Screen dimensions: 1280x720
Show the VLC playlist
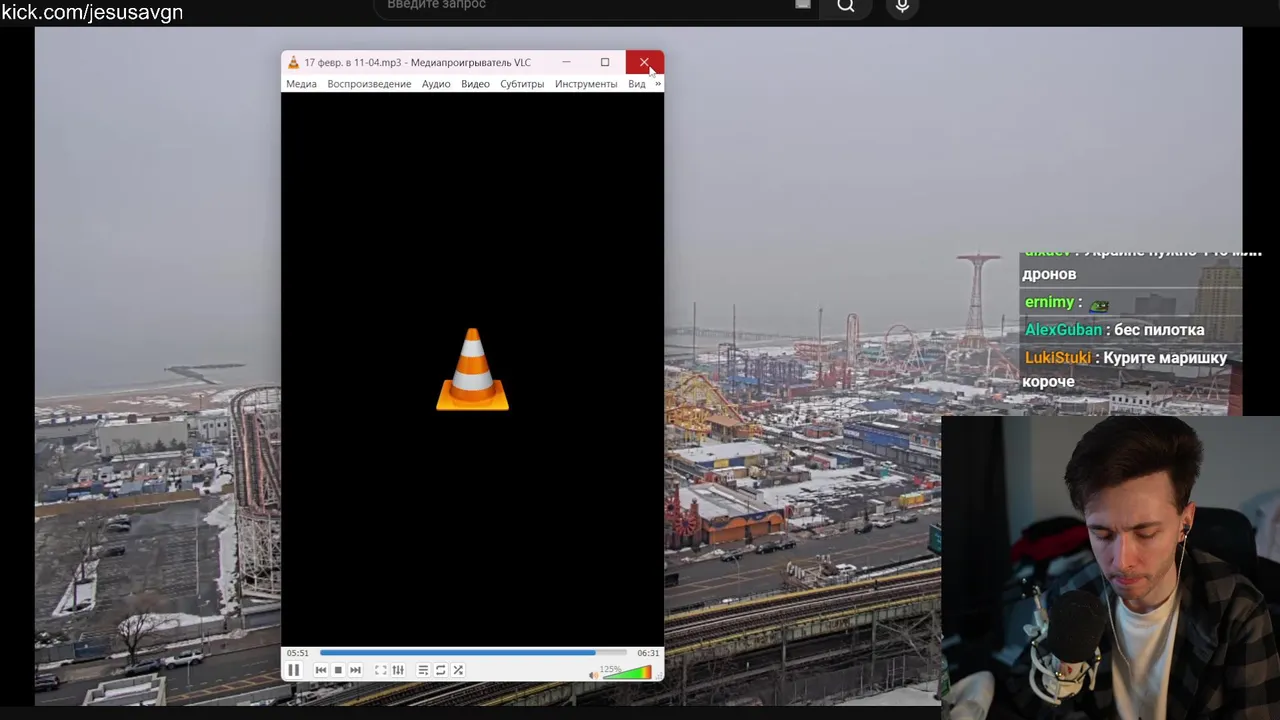[423, 670]
